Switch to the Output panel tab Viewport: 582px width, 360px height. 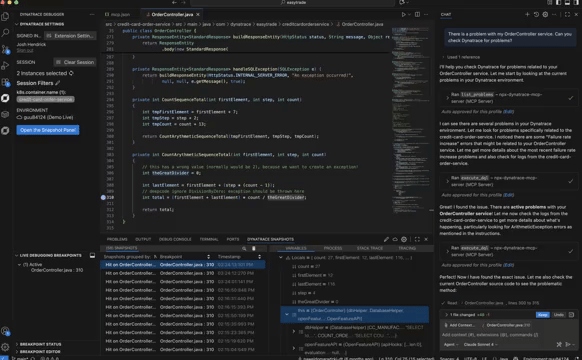[143, 239]
